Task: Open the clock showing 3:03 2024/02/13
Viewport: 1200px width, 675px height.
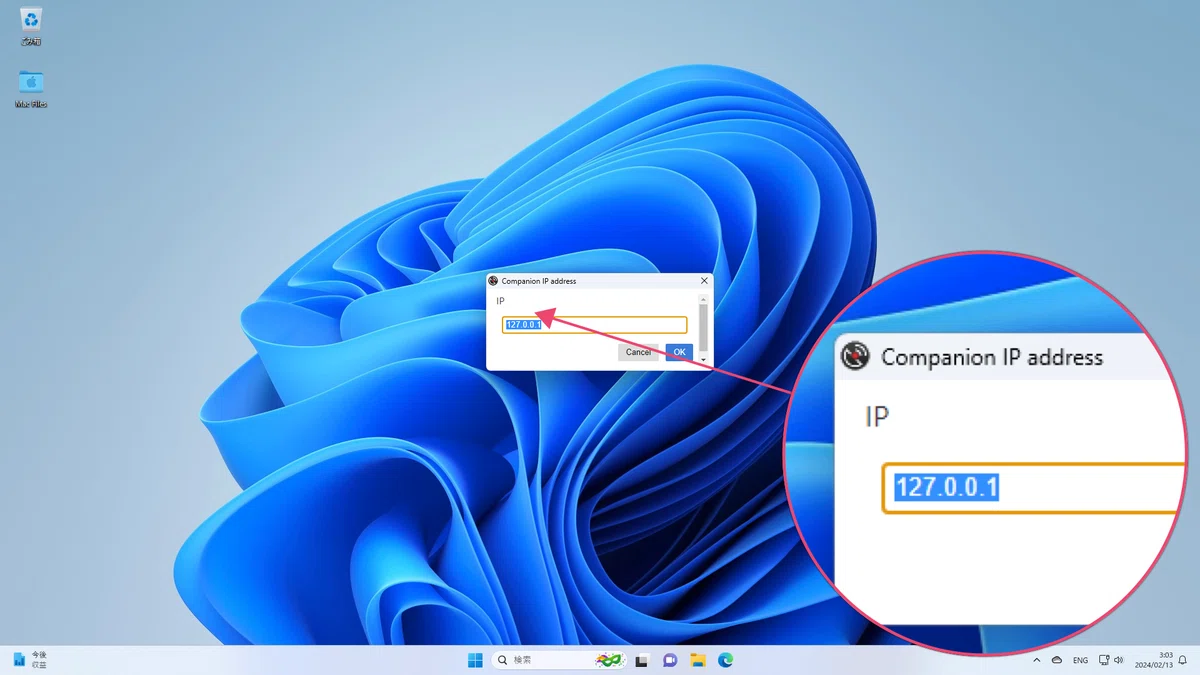Action: (x=1154, y=660)
